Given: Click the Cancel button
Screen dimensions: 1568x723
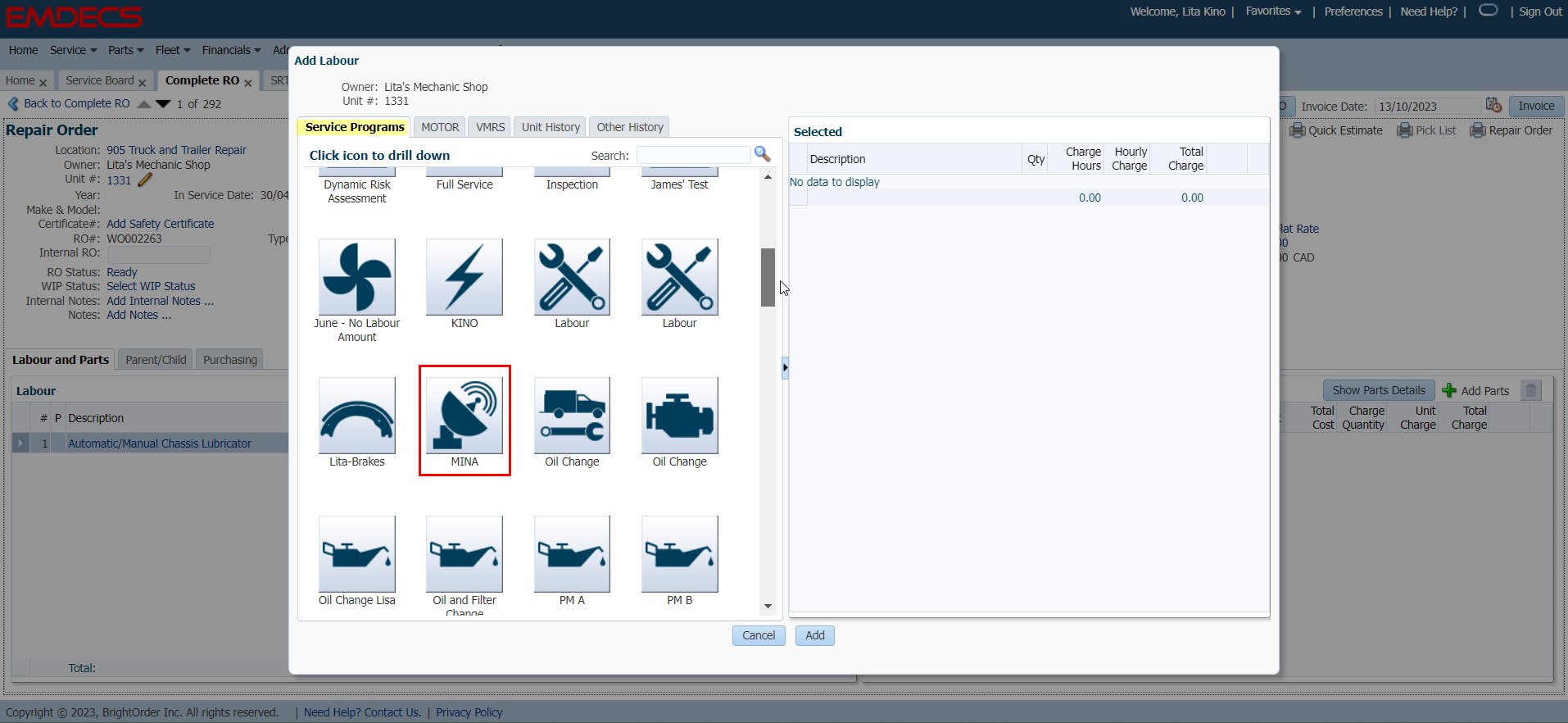Looking at the screenshot, I should (x=759, y=635).
